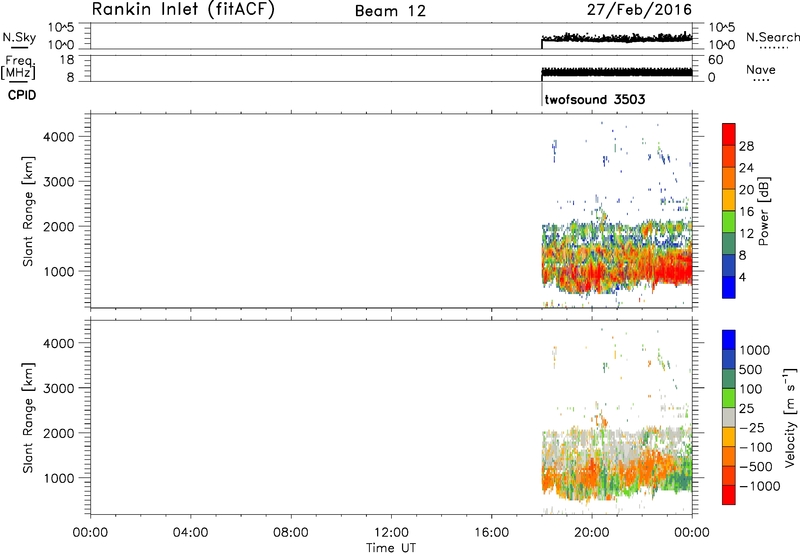The height and width of the screenshot is (554, 800).
Task: Click the Beam 12 label
Action: [390, 11]
